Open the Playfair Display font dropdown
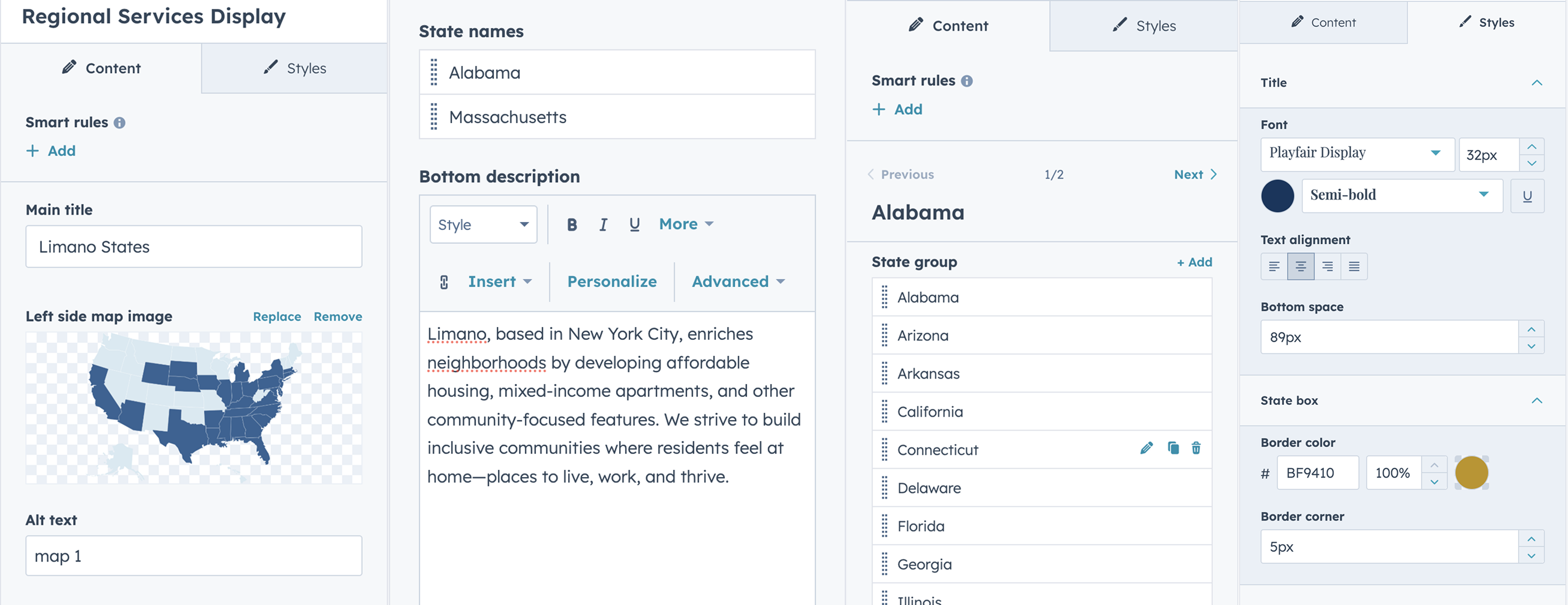The height and width of the screenshot is (605, 1568). click(1357, 154)
